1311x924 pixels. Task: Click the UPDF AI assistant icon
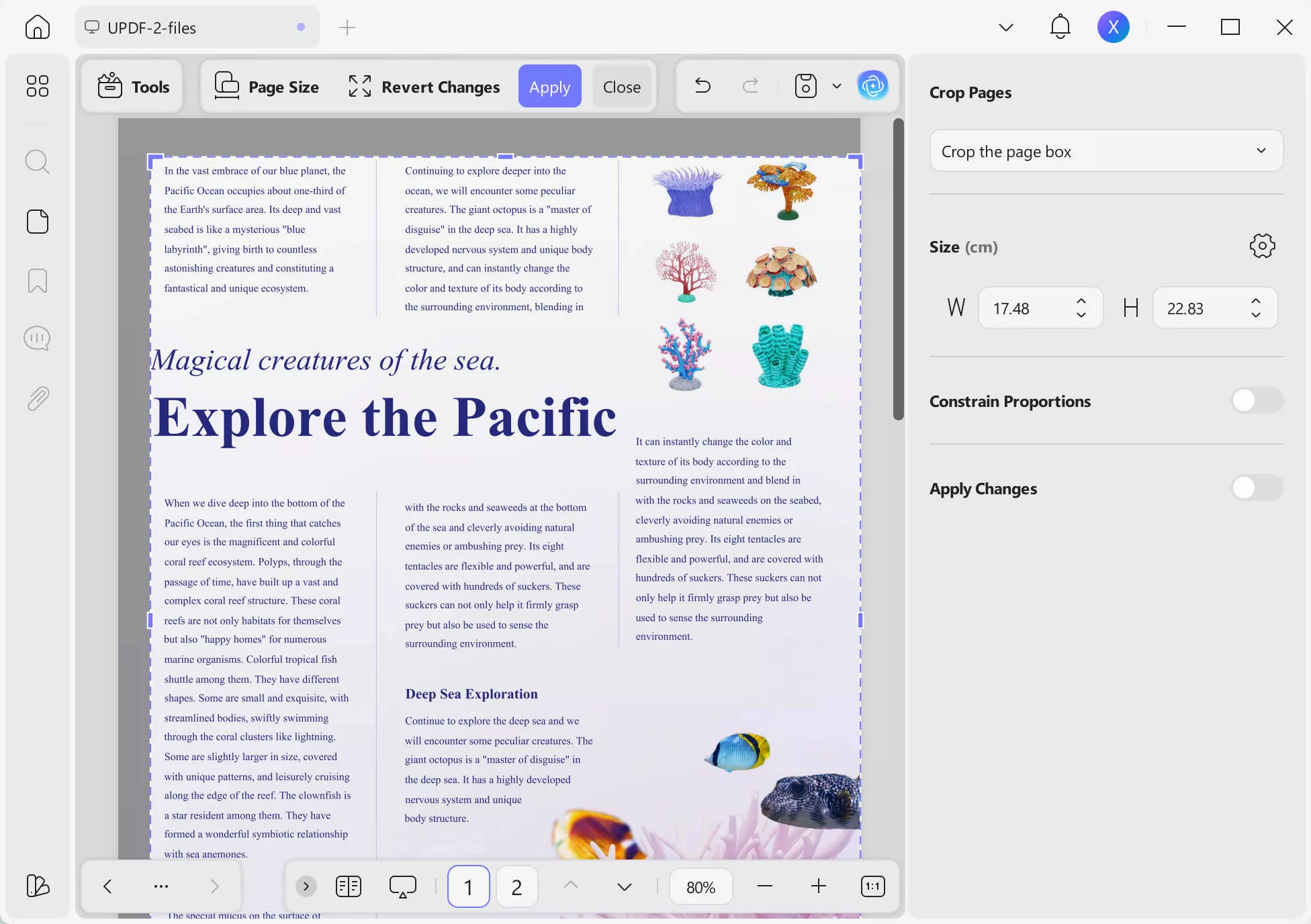pyautogui.click(x=872, y=86)
